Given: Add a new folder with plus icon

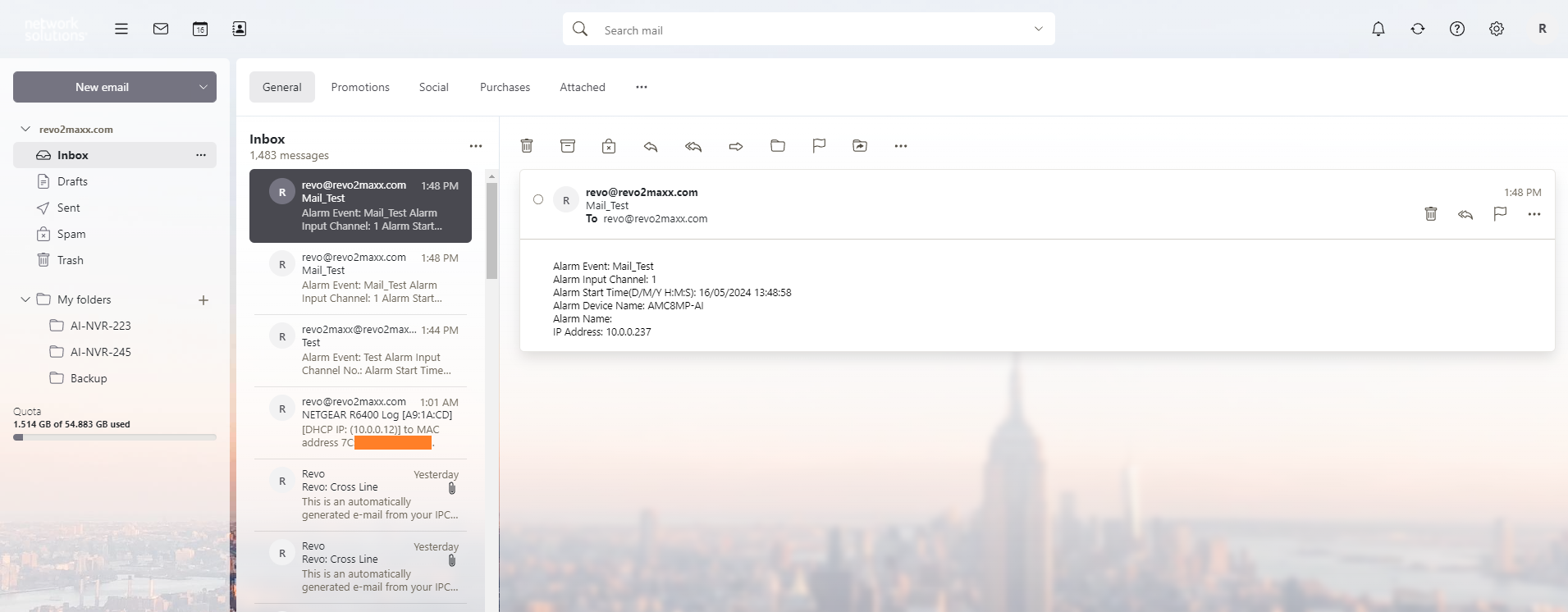Looking at the screenshot, I should (203, 300).
